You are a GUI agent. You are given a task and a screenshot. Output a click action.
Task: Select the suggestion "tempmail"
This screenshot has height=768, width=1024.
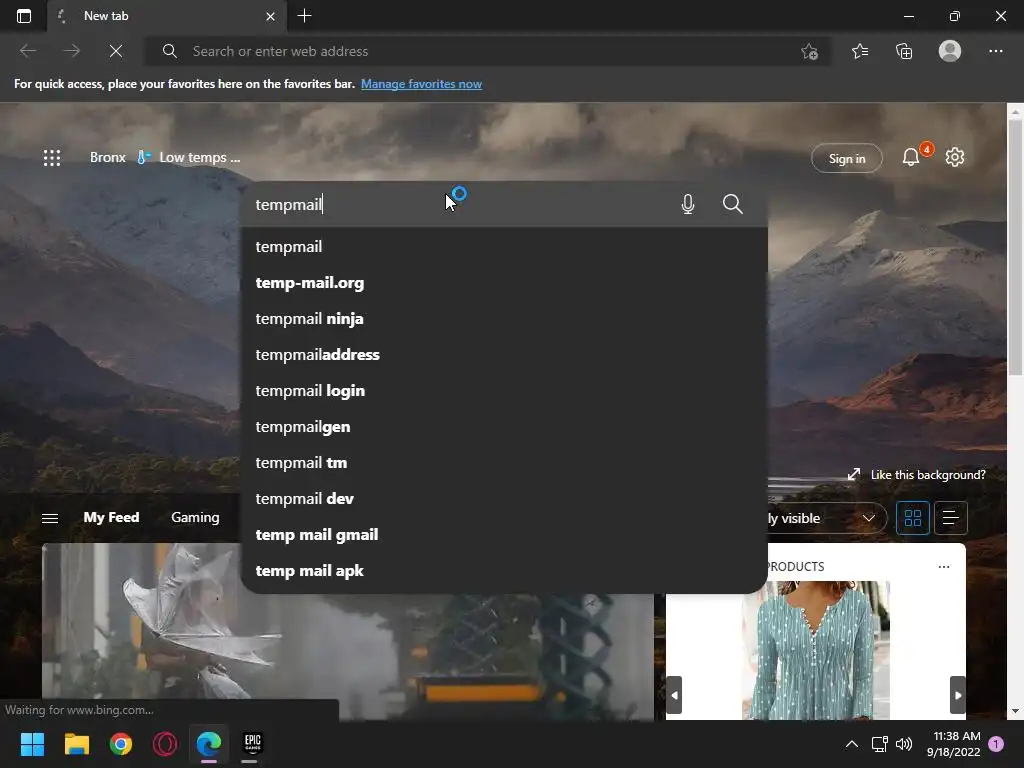(x=504, y=247)
